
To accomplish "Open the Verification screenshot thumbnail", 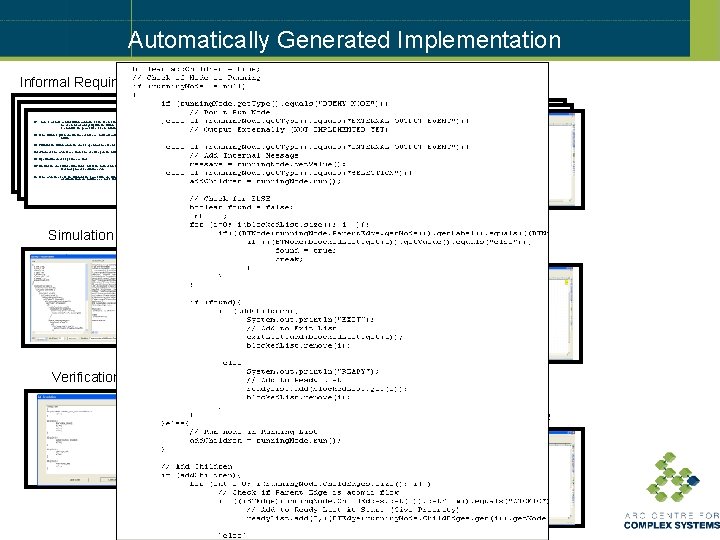I will click(71, 439).
